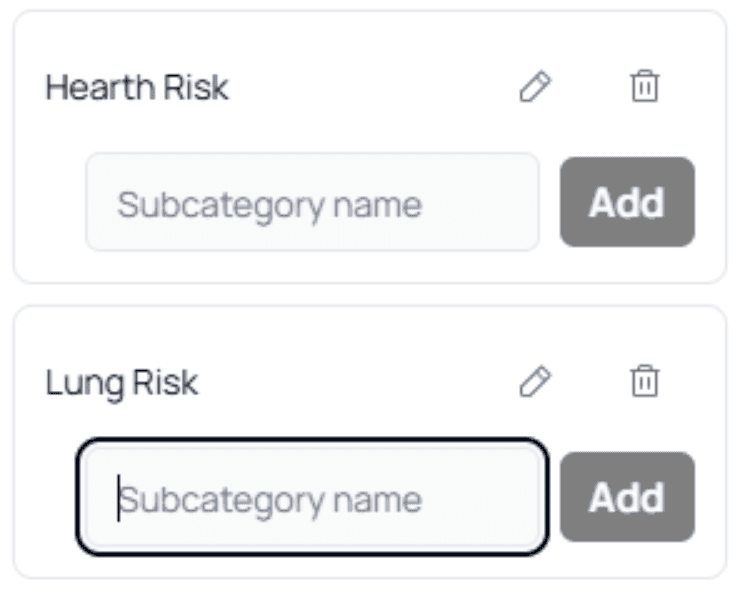Image resolution: width=742 pixels, height=592 pixels.
Task: Click the pencil icon for Lung Risk
Action: pyautogui.click(x=535, y=382)
